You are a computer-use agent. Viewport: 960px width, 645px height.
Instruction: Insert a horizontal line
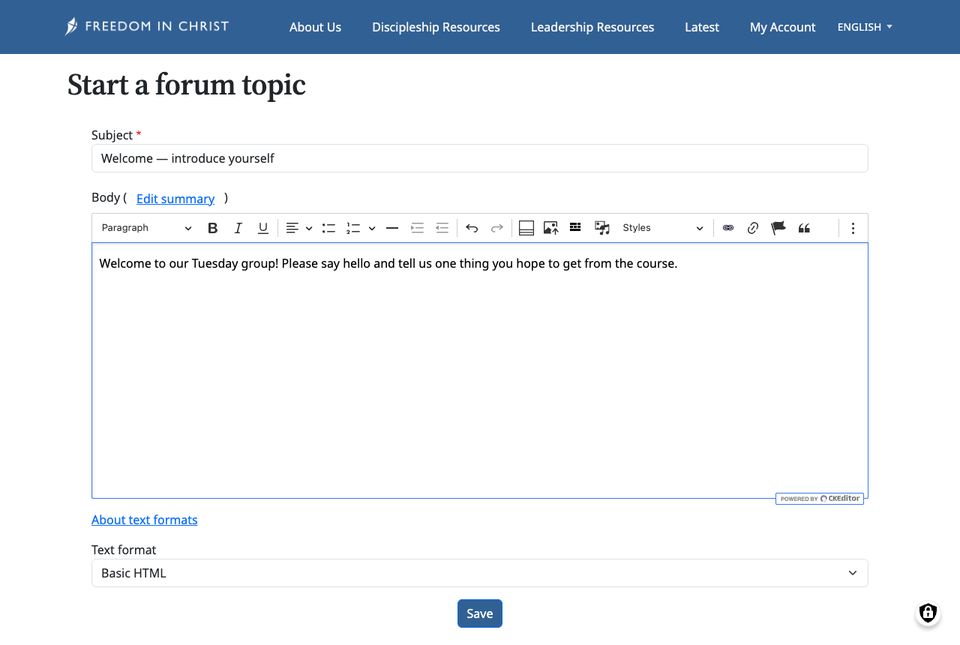(x=392, y=228)
